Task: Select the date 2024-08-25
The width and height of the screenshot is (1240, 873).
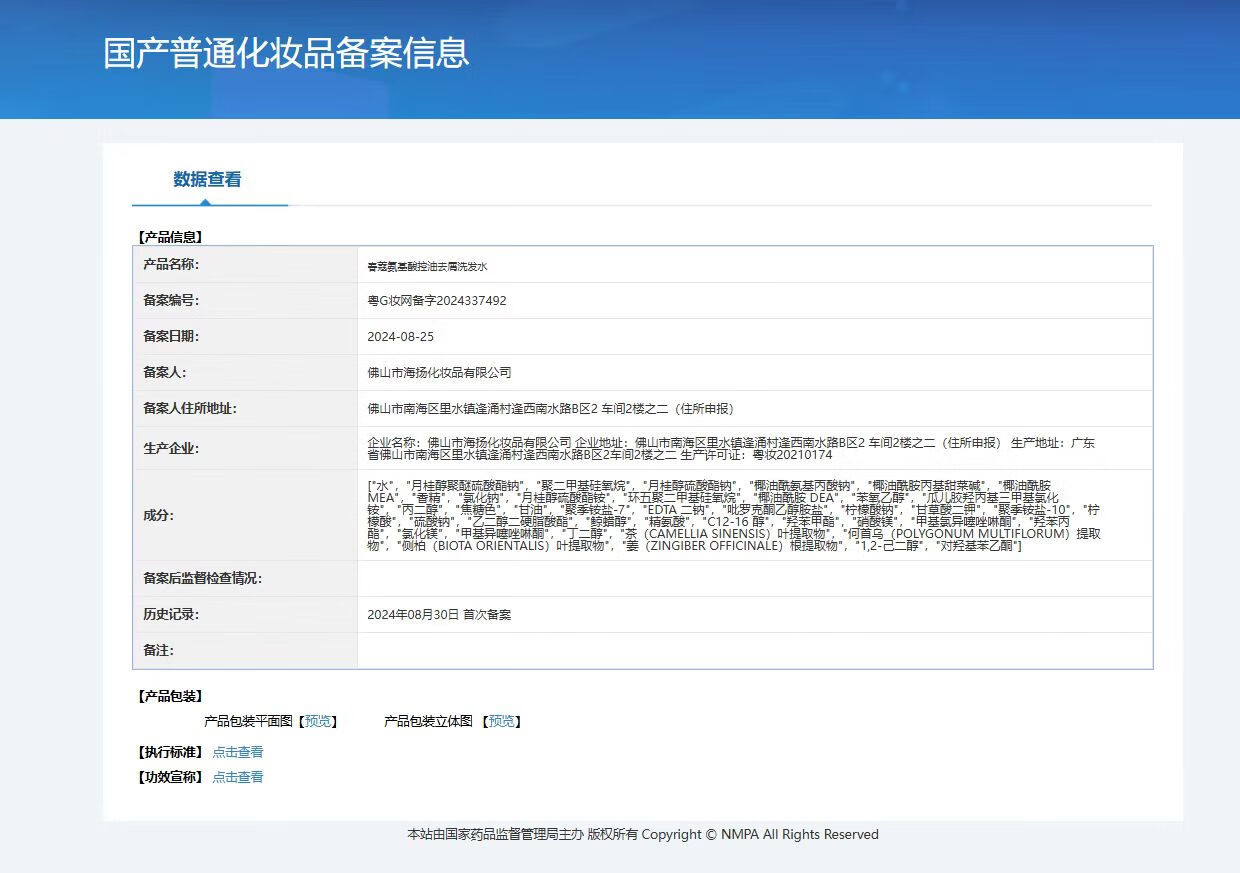Action: (x=401, y=337)
